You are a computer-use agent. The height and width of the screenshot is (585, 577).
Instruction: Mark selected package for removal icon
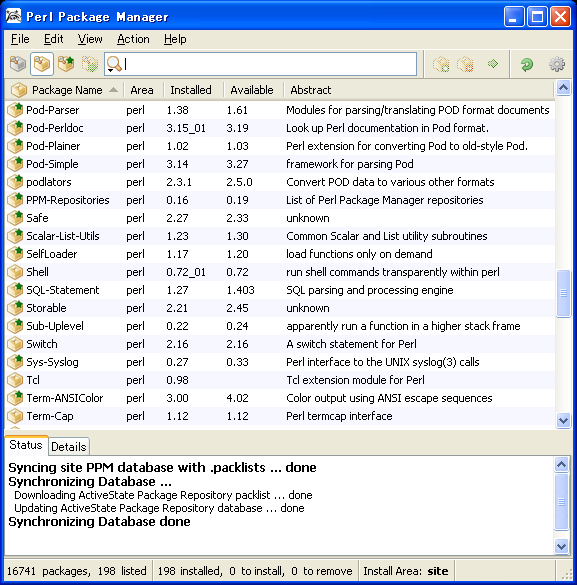(465, 64)
